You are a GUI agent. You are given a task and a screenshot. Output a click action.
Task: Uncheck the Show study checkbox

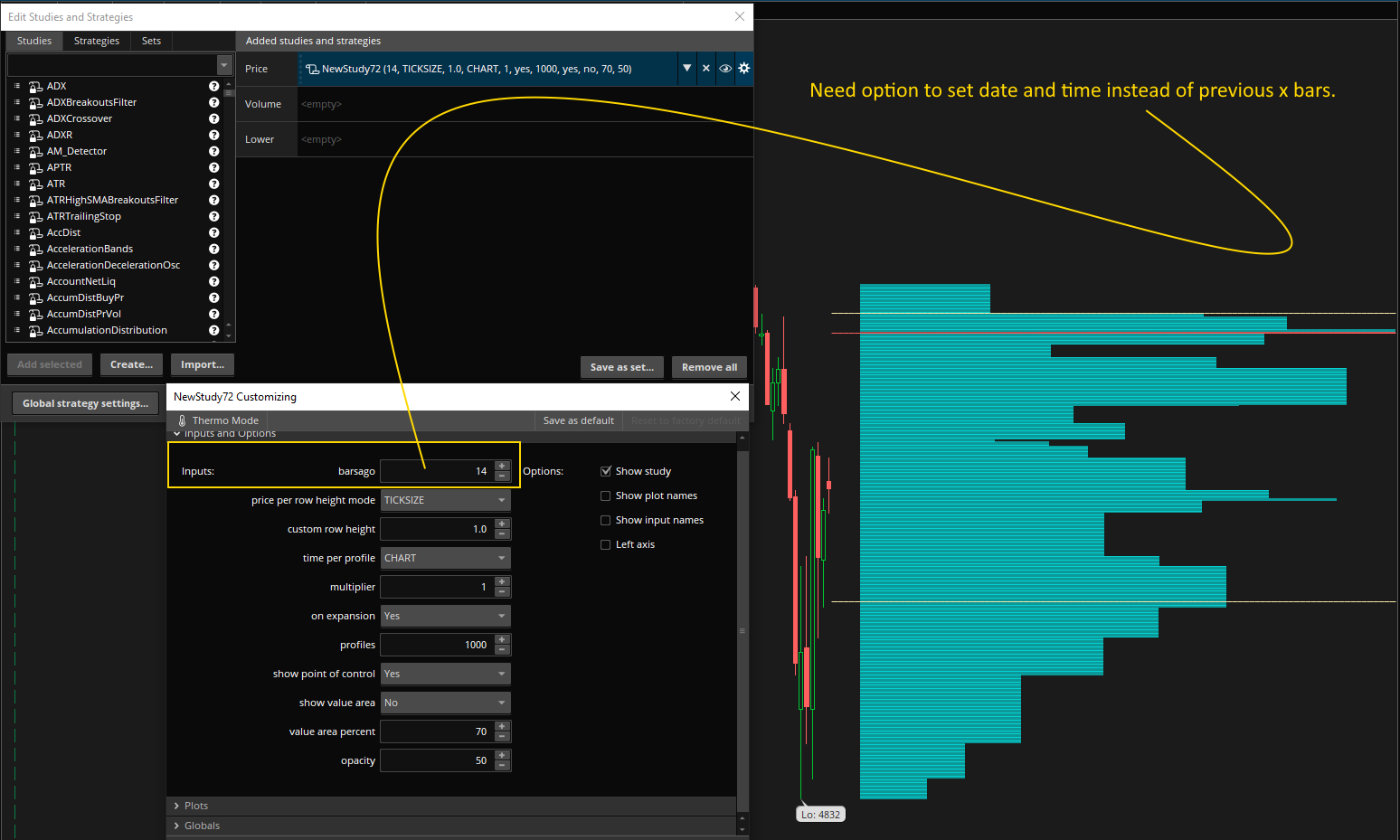pyautogui.click(x=606, y=471)
